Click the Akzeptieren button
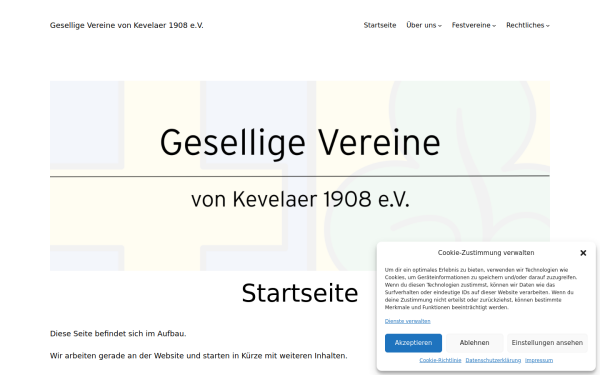This screenshot has height=375, width=600. tap(413, 343)
